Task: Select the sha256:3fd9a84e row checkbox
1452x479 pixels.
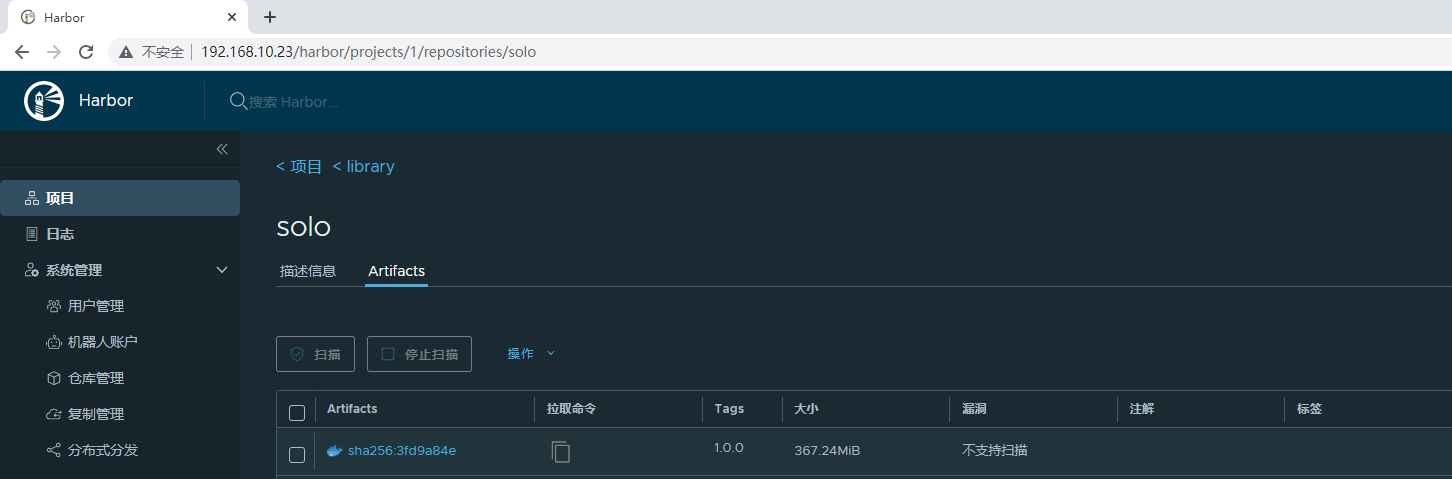Action: click(297, 455)
